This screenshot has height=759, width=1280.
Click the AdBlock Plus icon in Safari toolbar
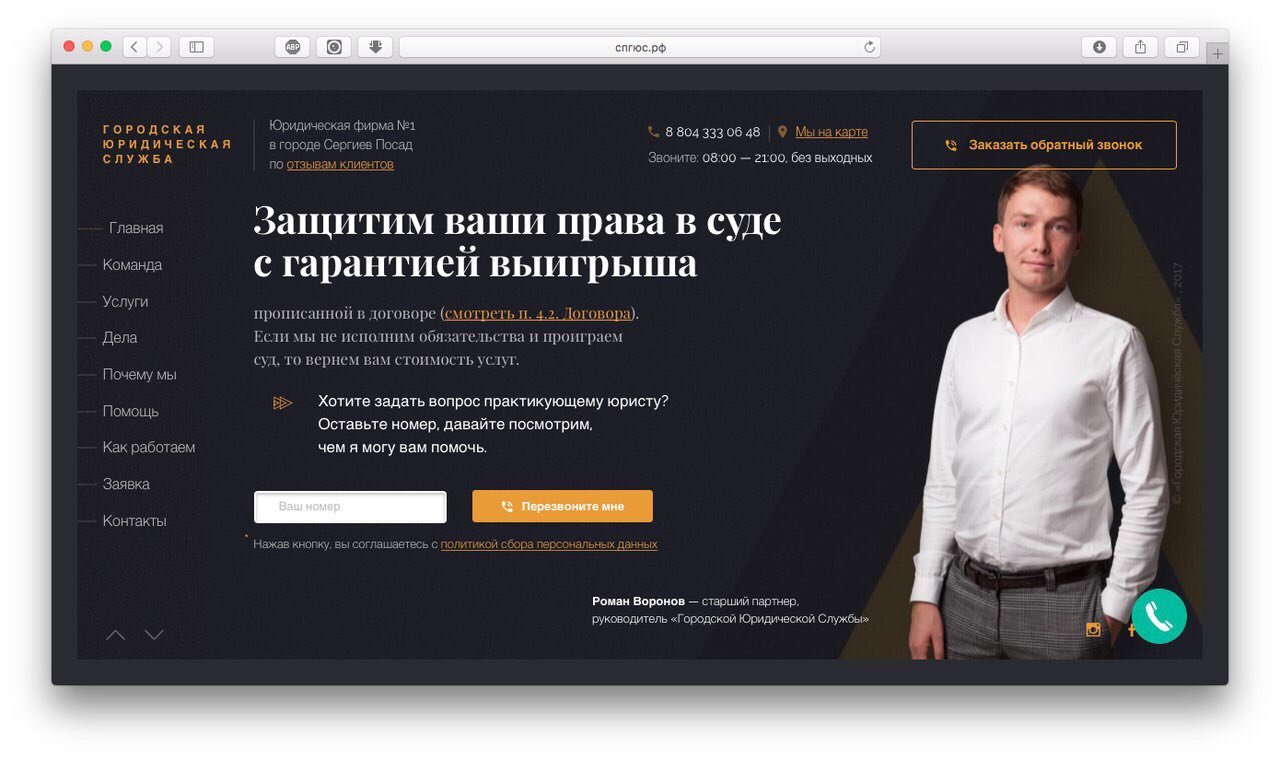[292, 47]
